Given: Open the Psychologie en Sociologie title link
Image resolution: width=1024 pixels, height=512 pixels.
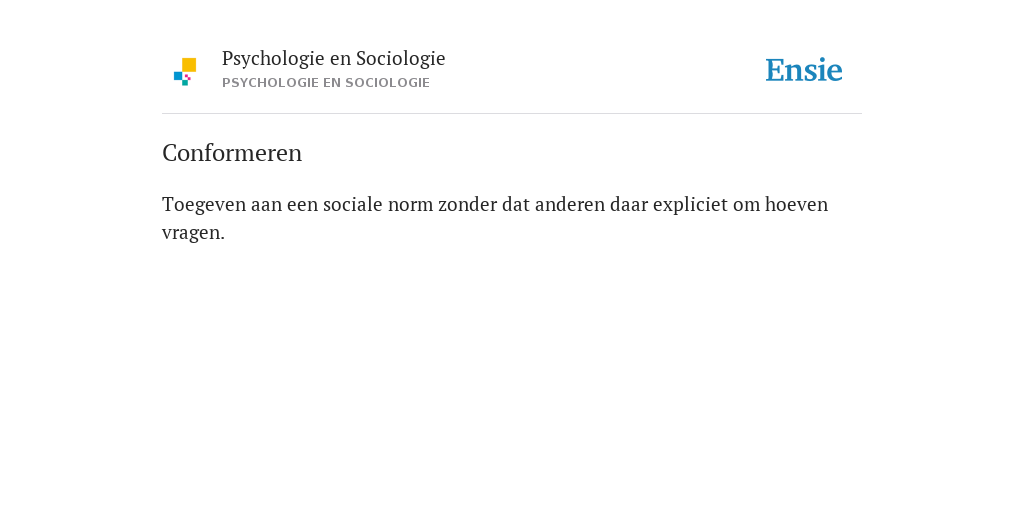Looking at the screenshot, I should pyautogui.click(x=333, y=58).
